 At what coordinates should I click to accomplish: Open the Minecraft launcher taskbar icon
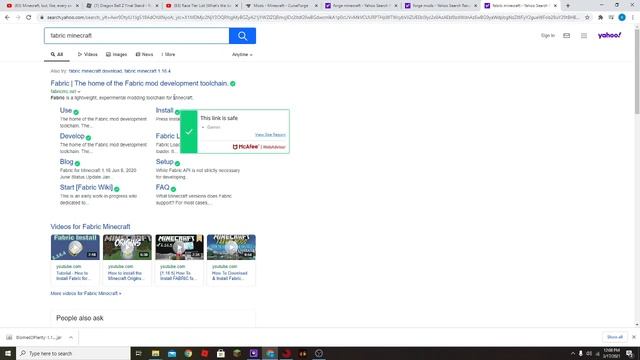pyautogui.click(x=237, y=353)
